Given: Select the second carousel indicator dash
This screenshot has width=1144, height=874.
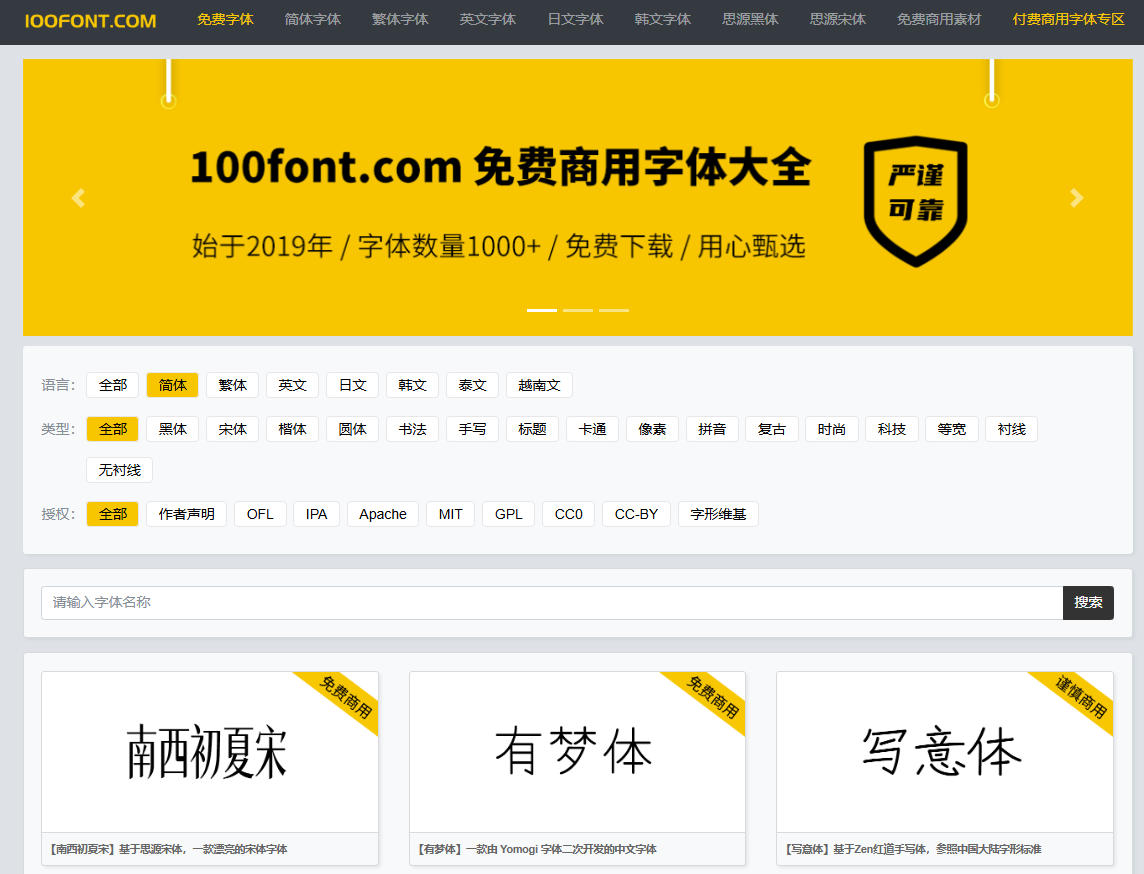Looking at the screenshot, I should click(x=578, y=310).
